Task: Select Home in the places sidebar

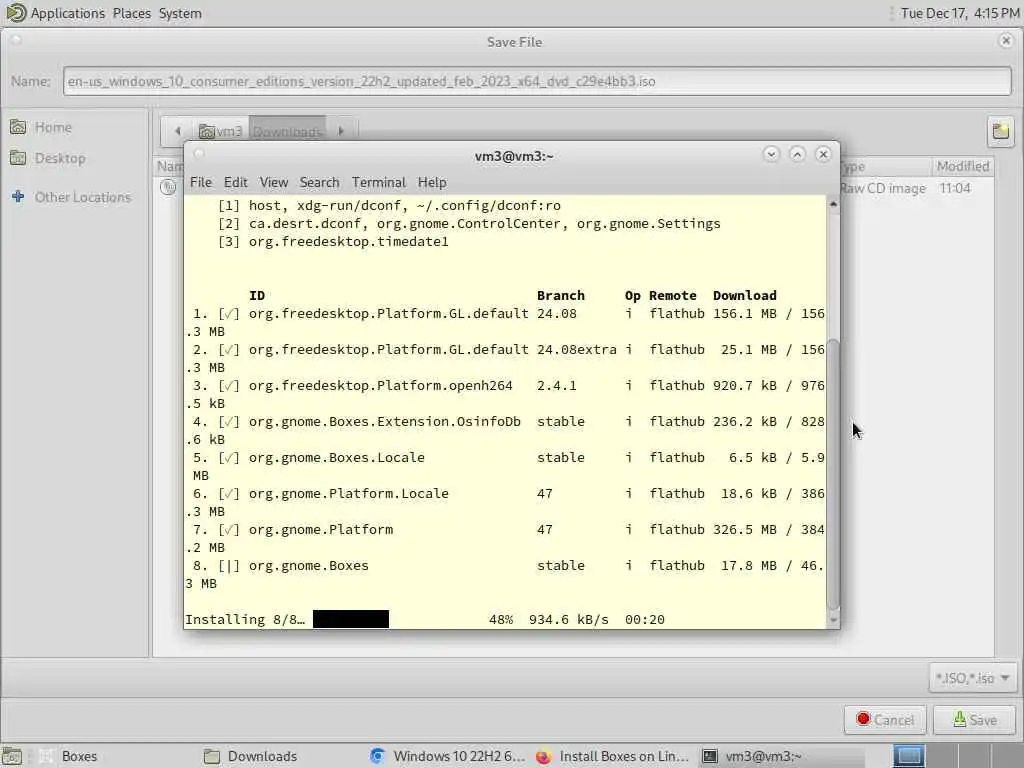Action: tap(53, 127)
